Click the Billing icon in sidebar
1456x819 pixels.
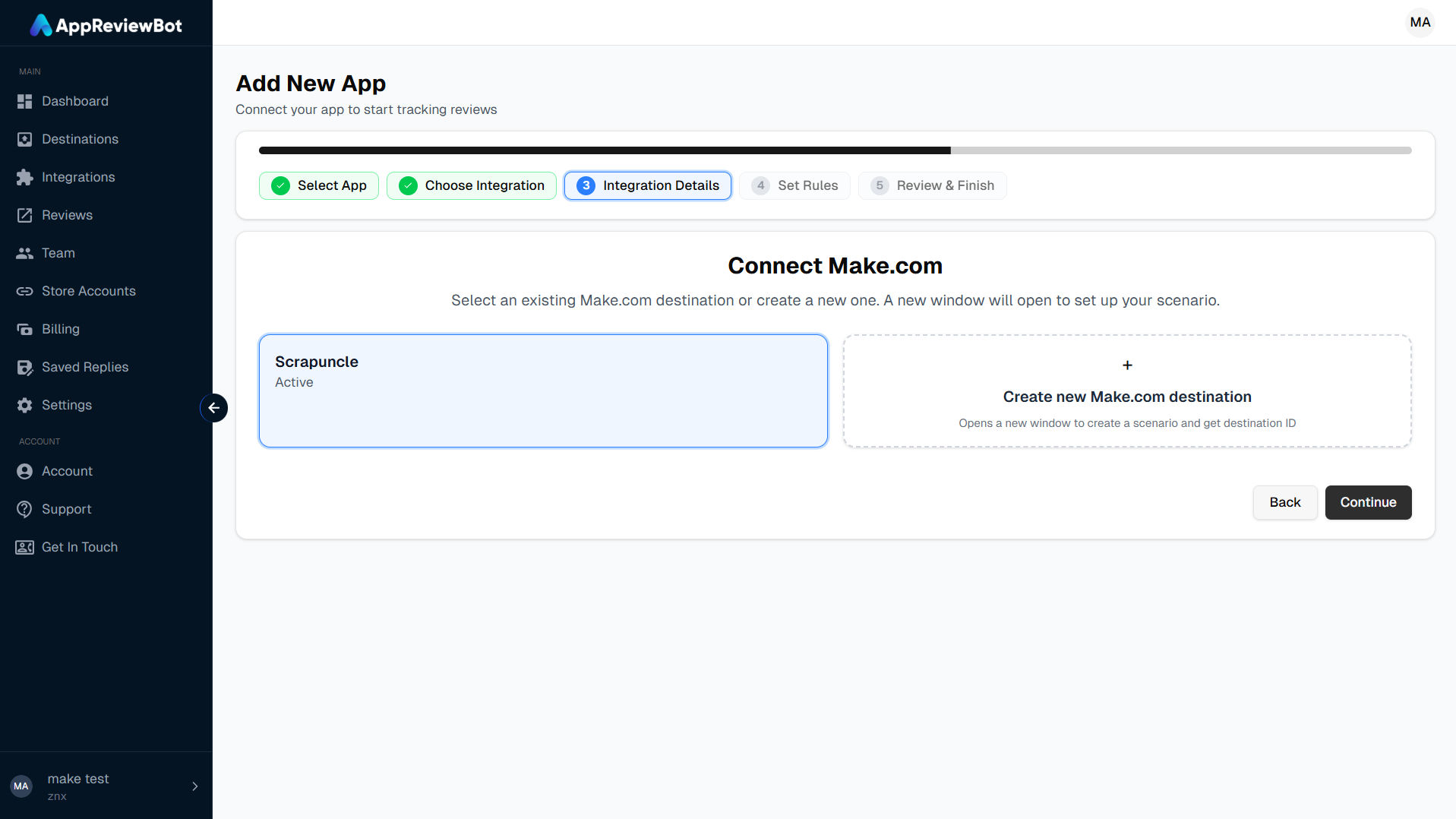(25, 329)
